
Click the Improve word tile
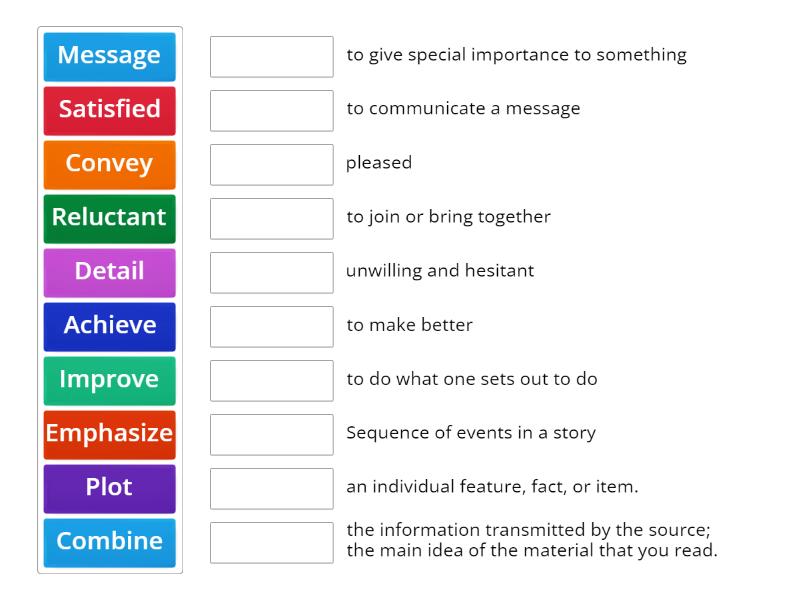109,380
